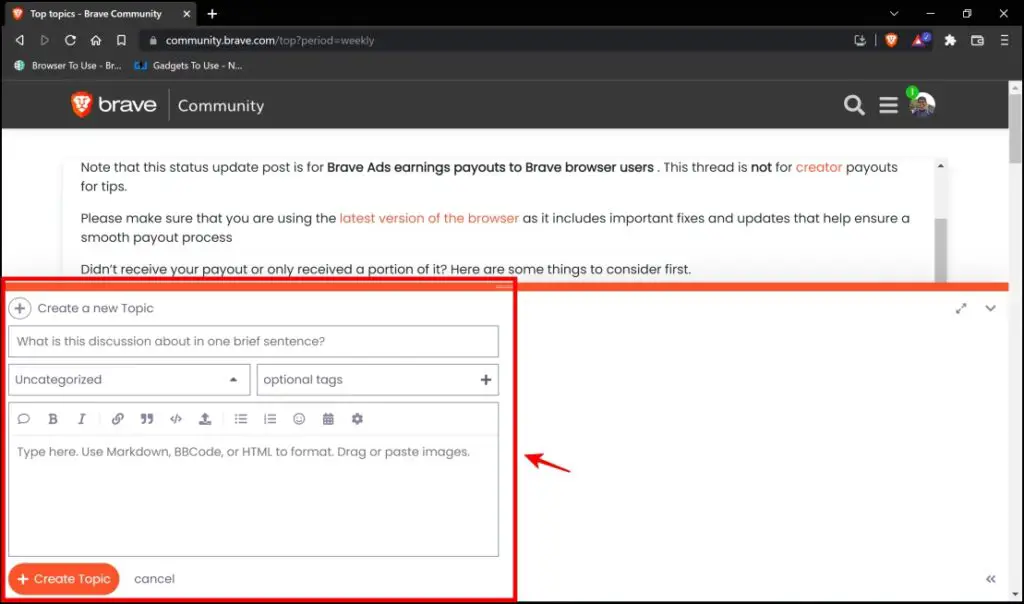Insert a numbered list
This screenshot has height=604, width=1024.
click(x=270, y=419)
